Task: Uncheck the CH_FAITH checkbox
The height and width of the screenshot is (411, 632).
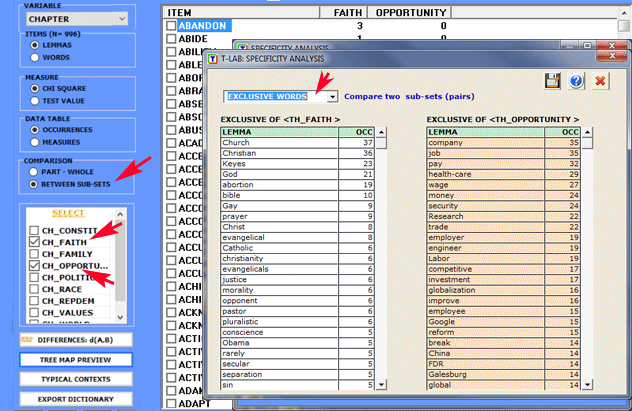Action: tap(34, 242)
